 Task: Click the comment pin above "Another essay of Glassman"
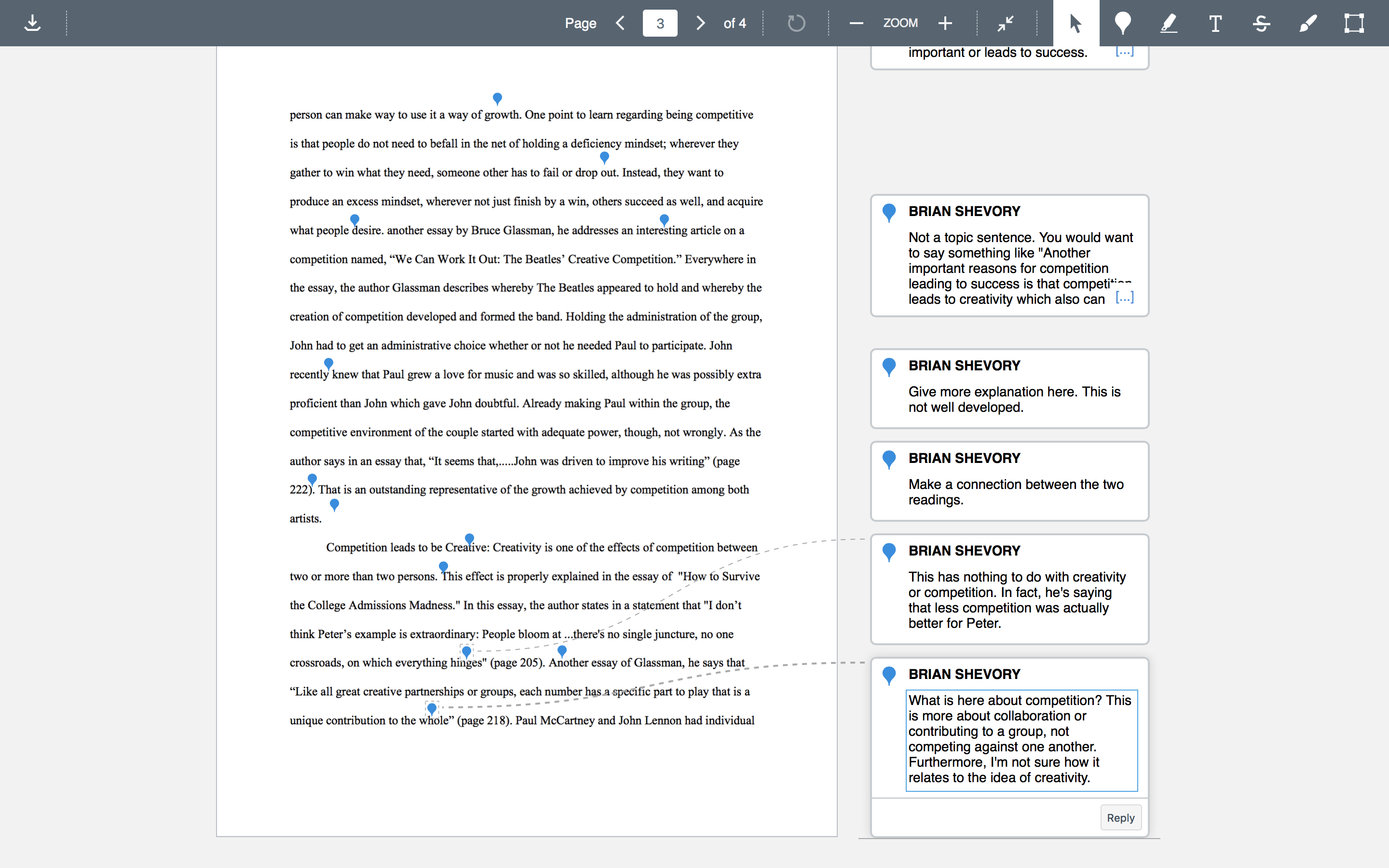(562, 651)
